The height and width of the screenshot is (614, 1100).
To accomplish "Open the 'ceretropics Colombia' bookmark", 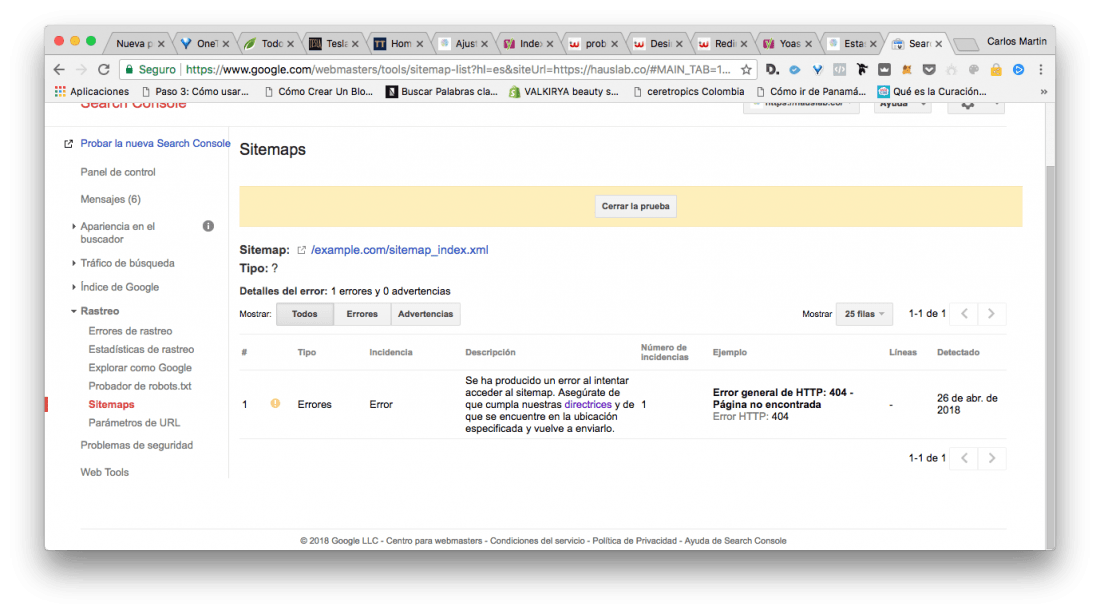I will pos(688,91).
